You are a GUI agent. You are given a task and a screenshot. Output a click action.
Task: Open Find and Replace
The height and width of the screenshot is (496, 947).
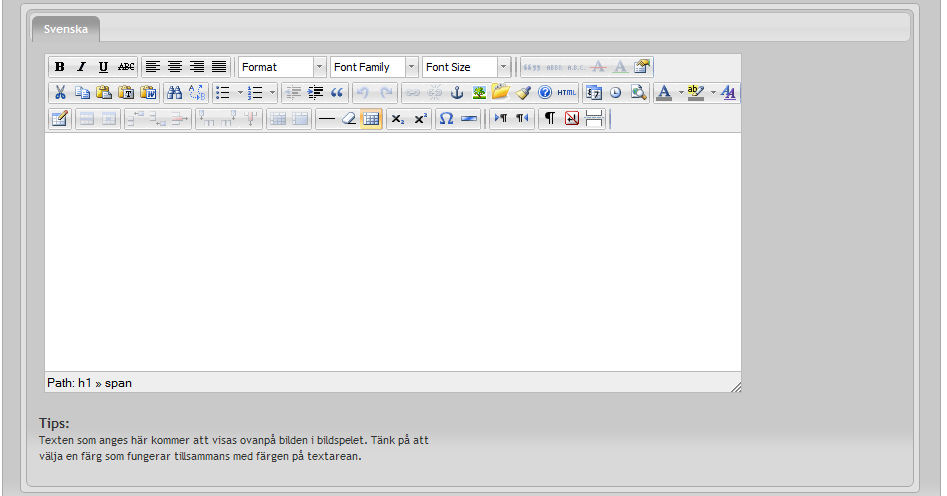[197, 93]
